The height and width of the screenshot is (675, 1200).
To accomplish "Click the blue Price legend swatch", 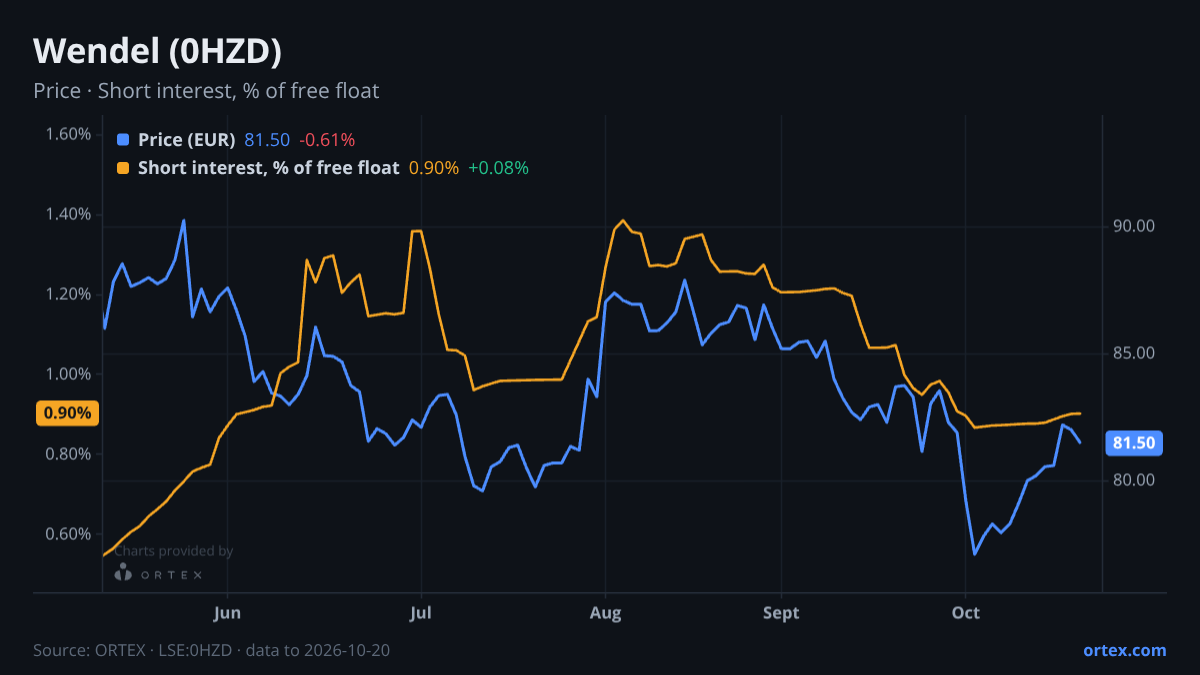I will click(123, 140).
